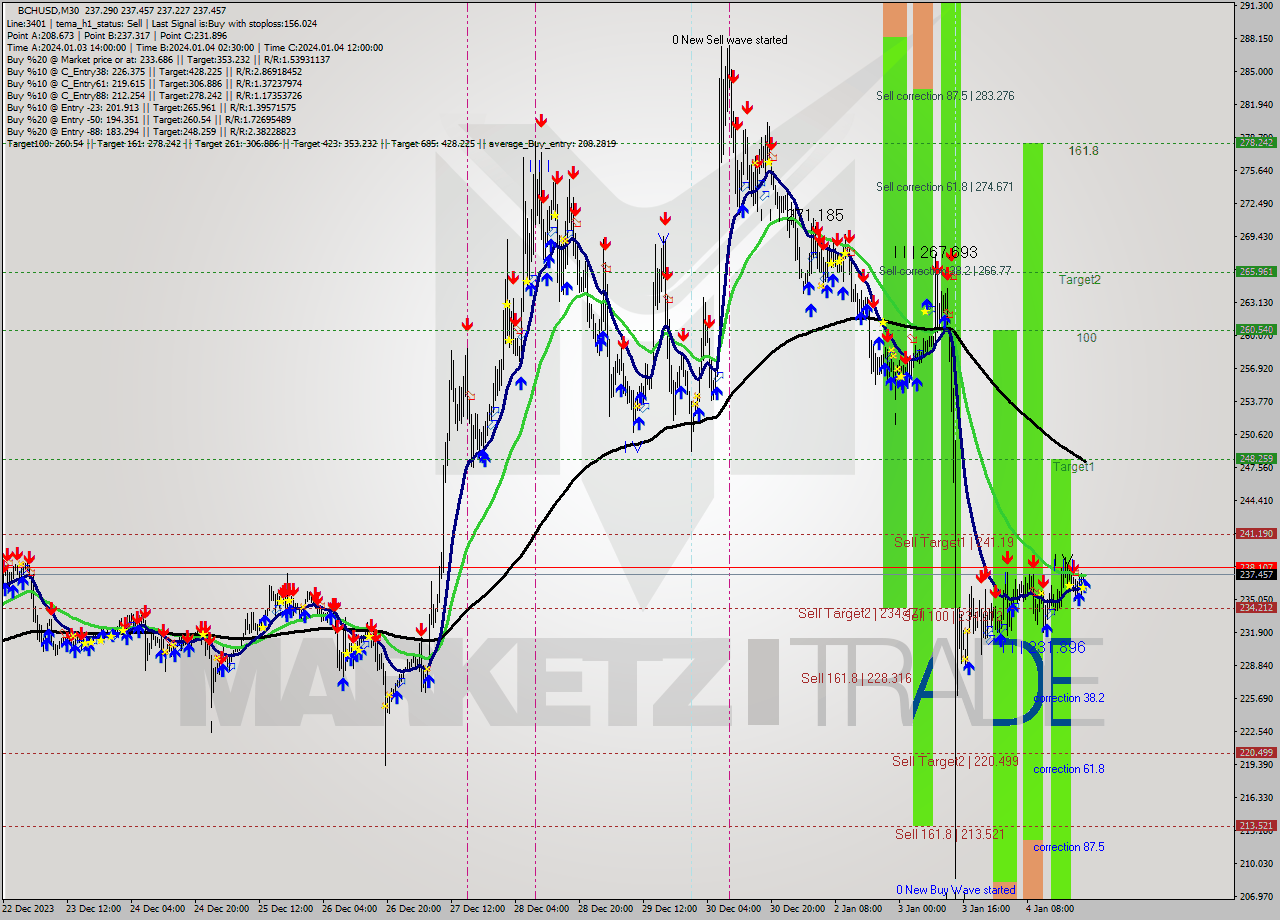
Task: Select the 248.259 green price tag
Action: (1256, 459)
